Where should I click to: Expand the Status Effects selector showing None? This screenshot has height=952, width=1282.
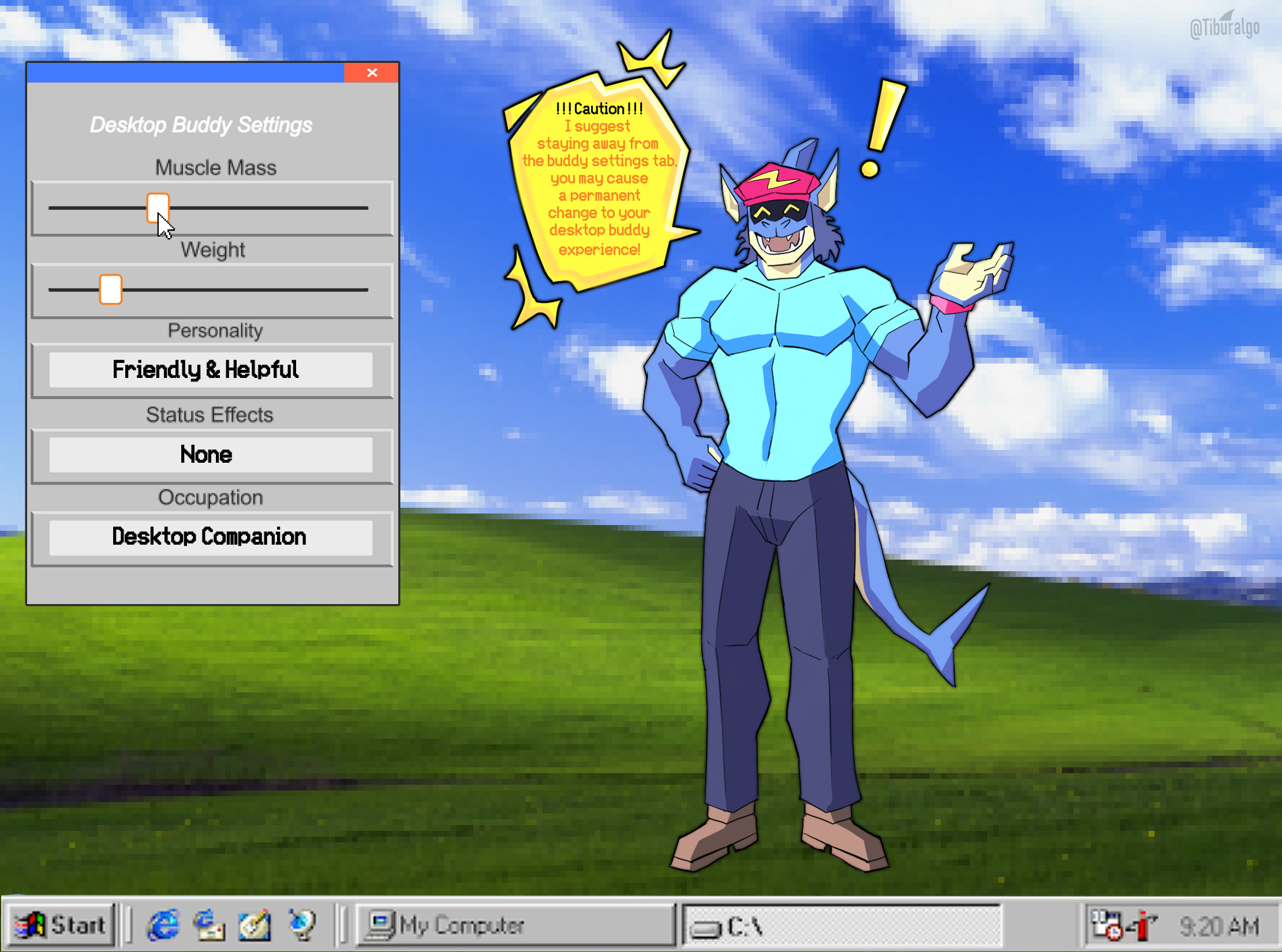(211, 455)
